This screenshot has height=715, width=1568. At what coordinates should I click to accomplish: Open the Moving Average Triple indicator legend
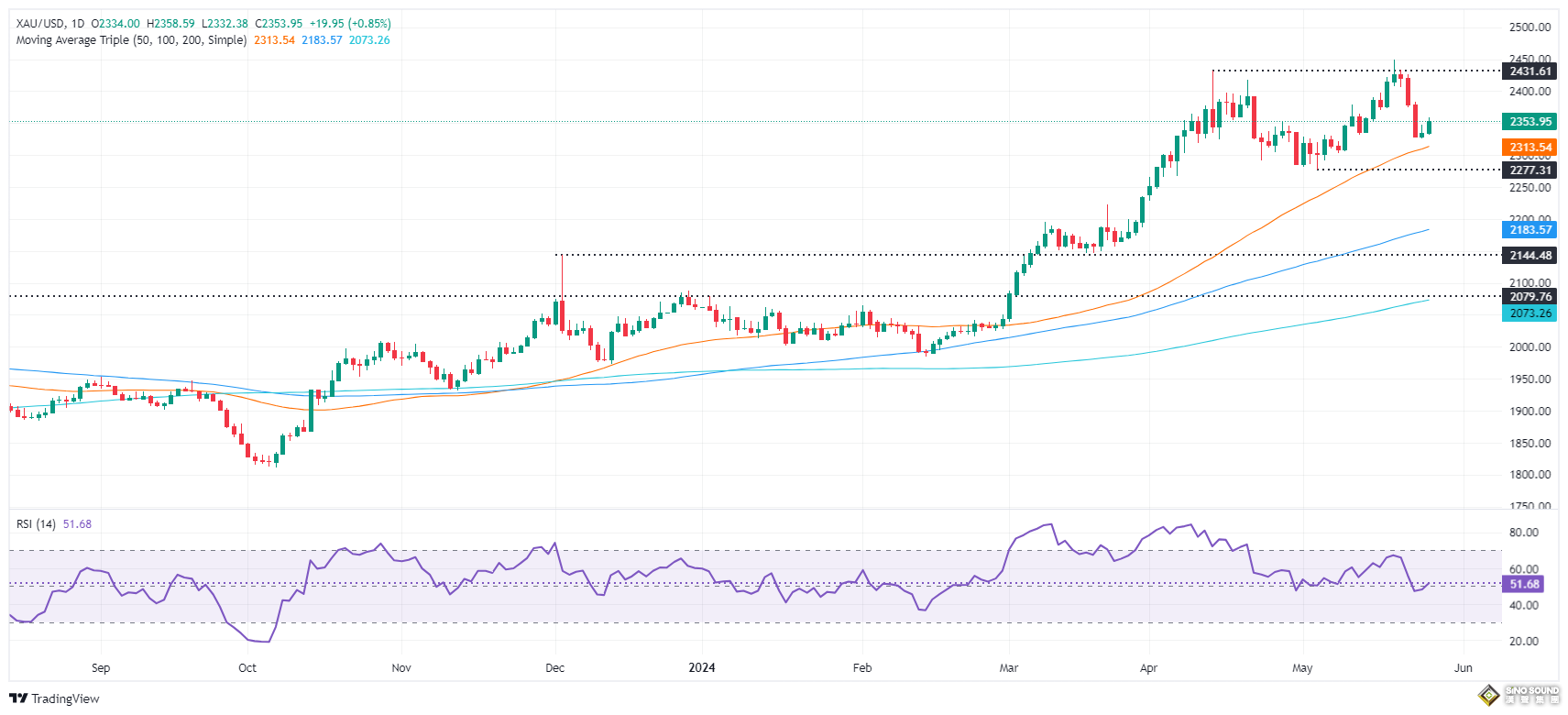pos(131,40)
